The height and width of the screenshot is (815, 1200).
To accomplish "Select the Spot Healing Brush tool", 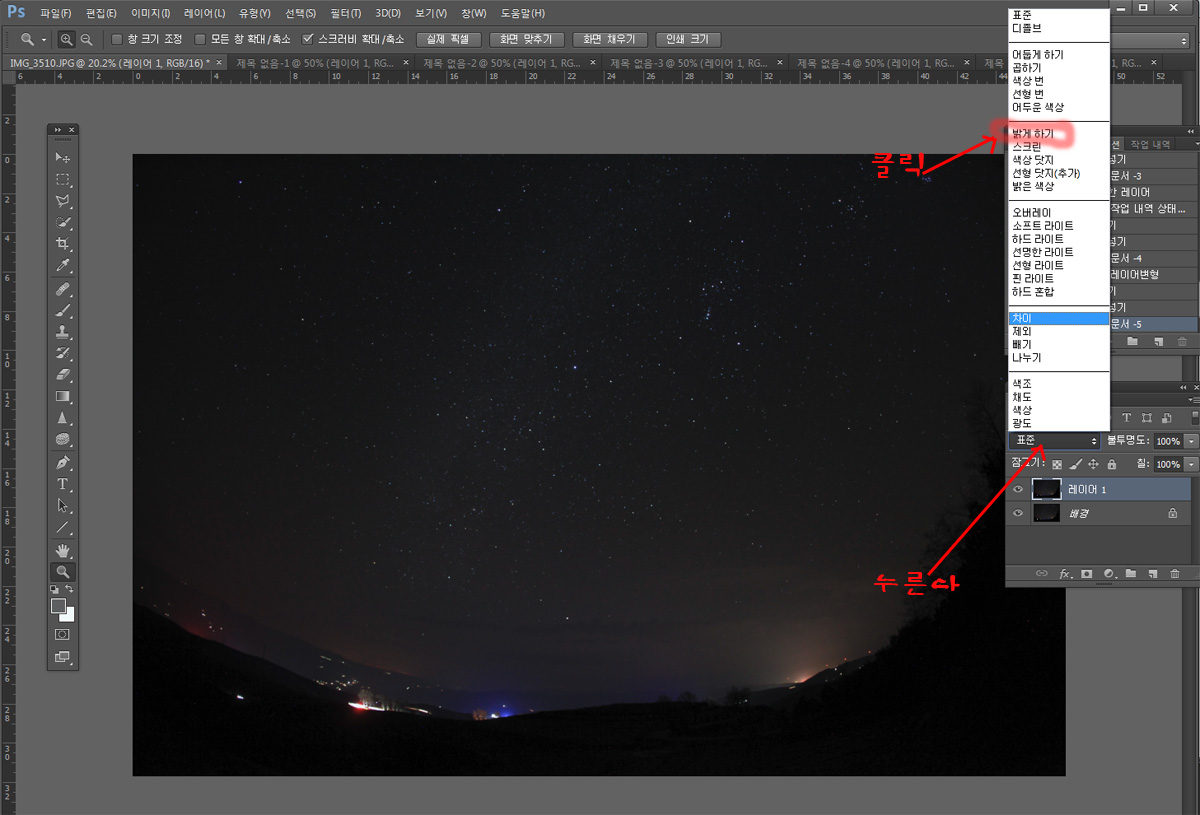I will point(63,290).
